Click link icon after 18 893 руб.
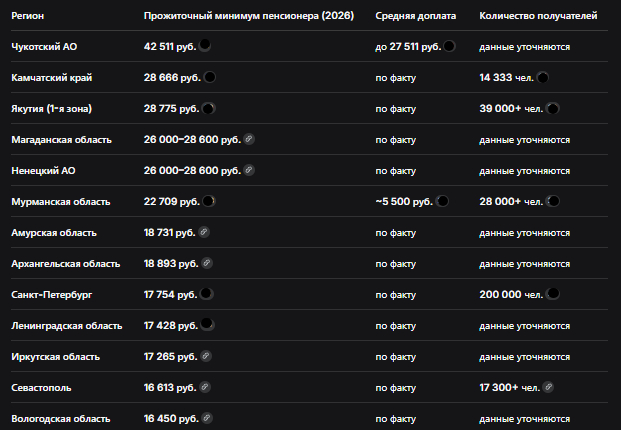Screen dimensions: 621x430 pos(207,263)
